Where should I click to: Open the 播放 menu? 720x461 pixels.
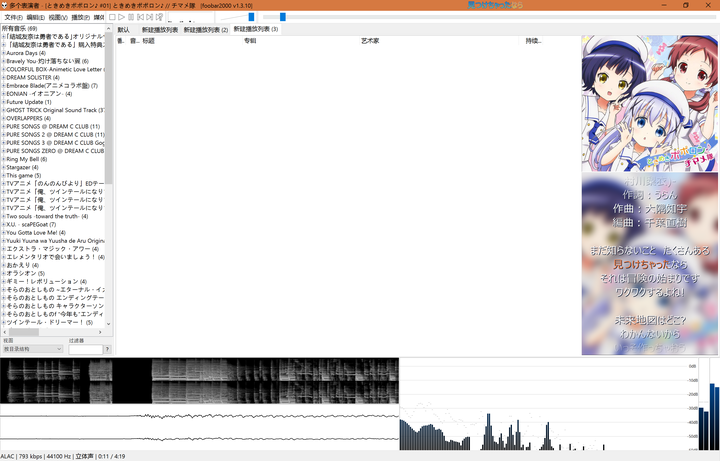(x=80, y=17)
